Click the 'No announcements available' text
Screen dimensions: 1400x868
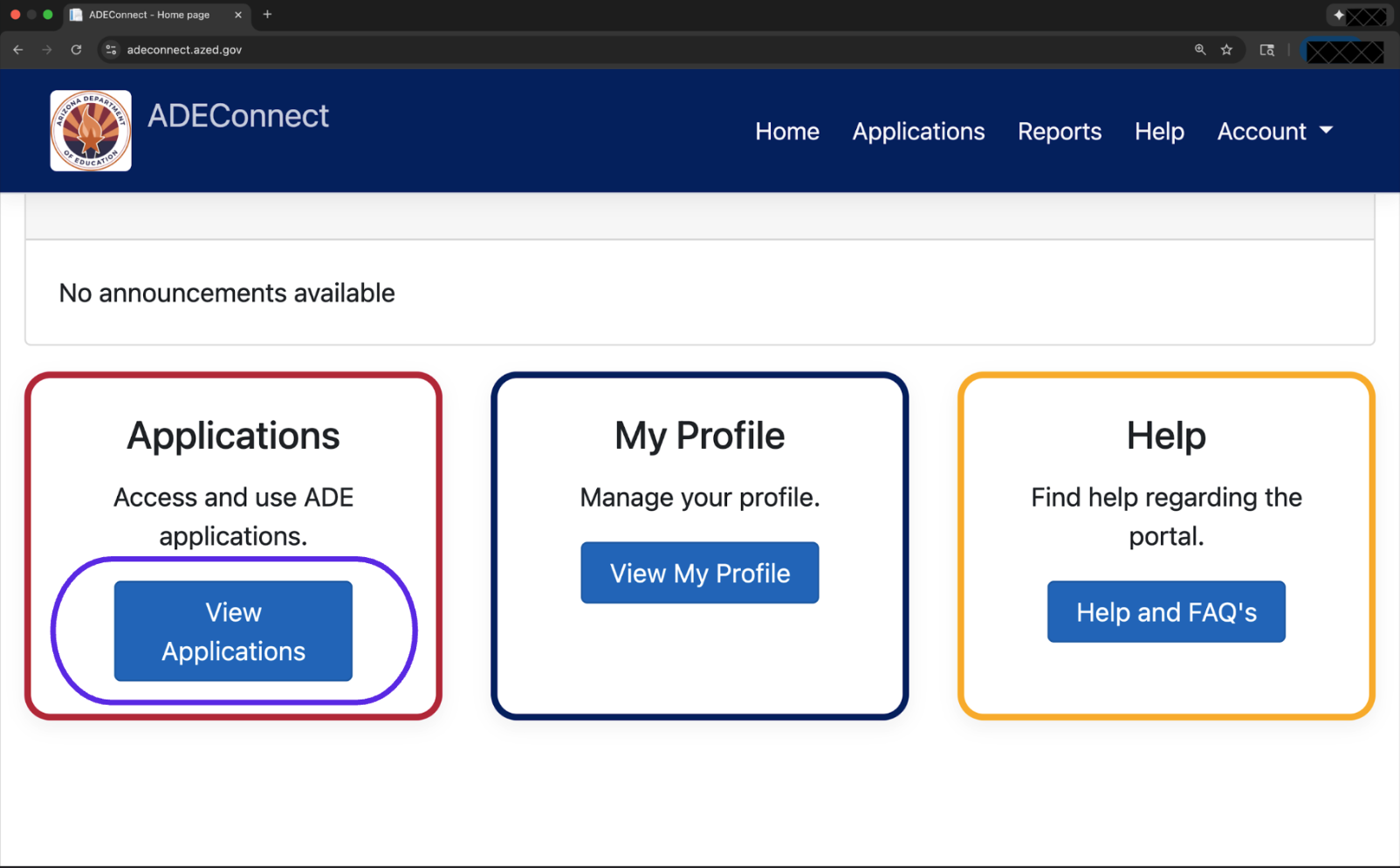[x=227, y=293]
